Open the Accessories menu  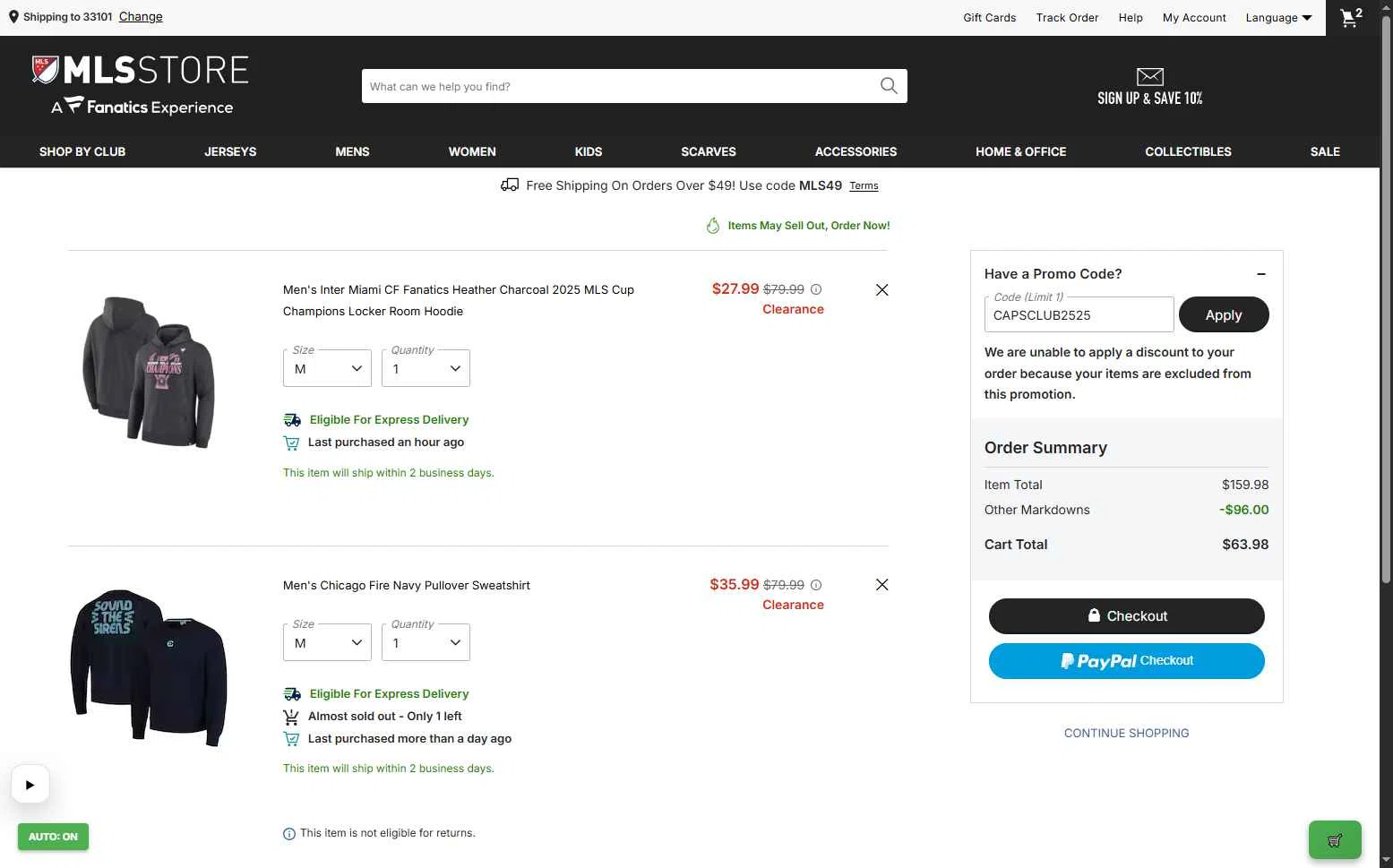(x=856, y=151)
